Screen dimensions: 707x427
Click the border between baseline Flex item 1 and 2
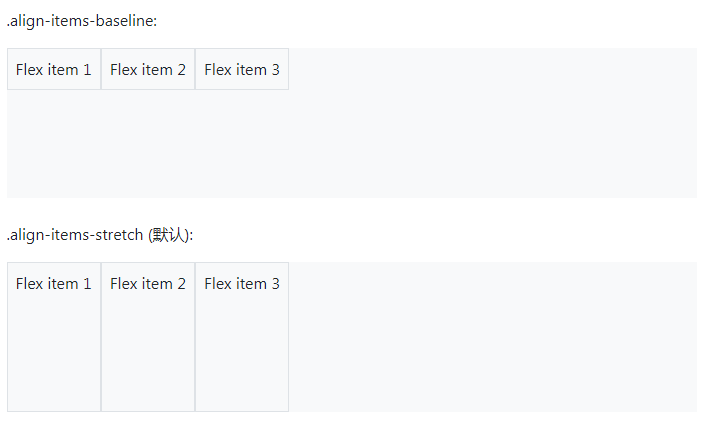coord(101,69)
